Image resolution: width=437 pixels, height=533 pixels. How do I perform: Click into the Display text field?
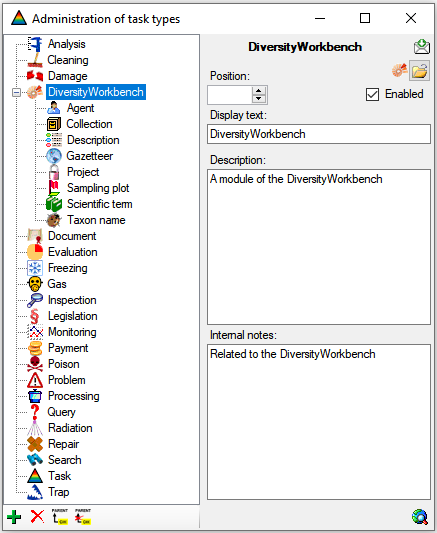pyautogui.click(x=319, y=134)
